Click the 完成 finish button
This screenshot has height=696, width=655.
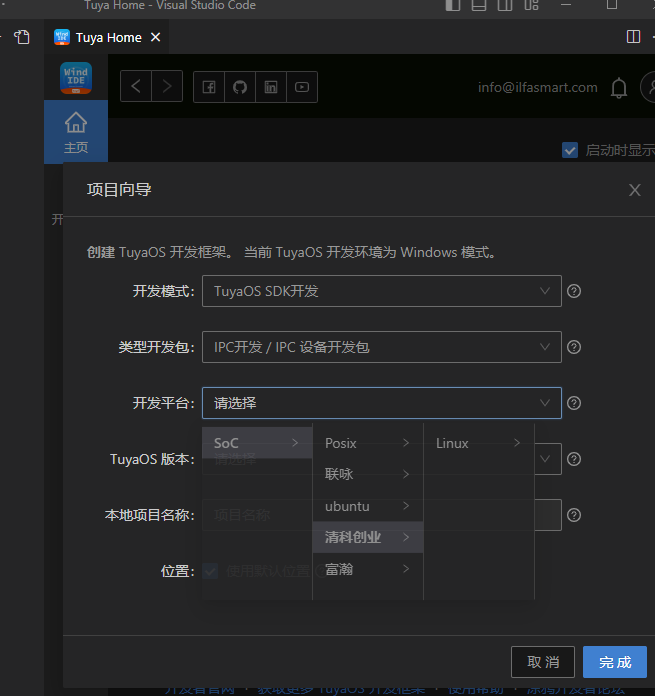[615, 662]
